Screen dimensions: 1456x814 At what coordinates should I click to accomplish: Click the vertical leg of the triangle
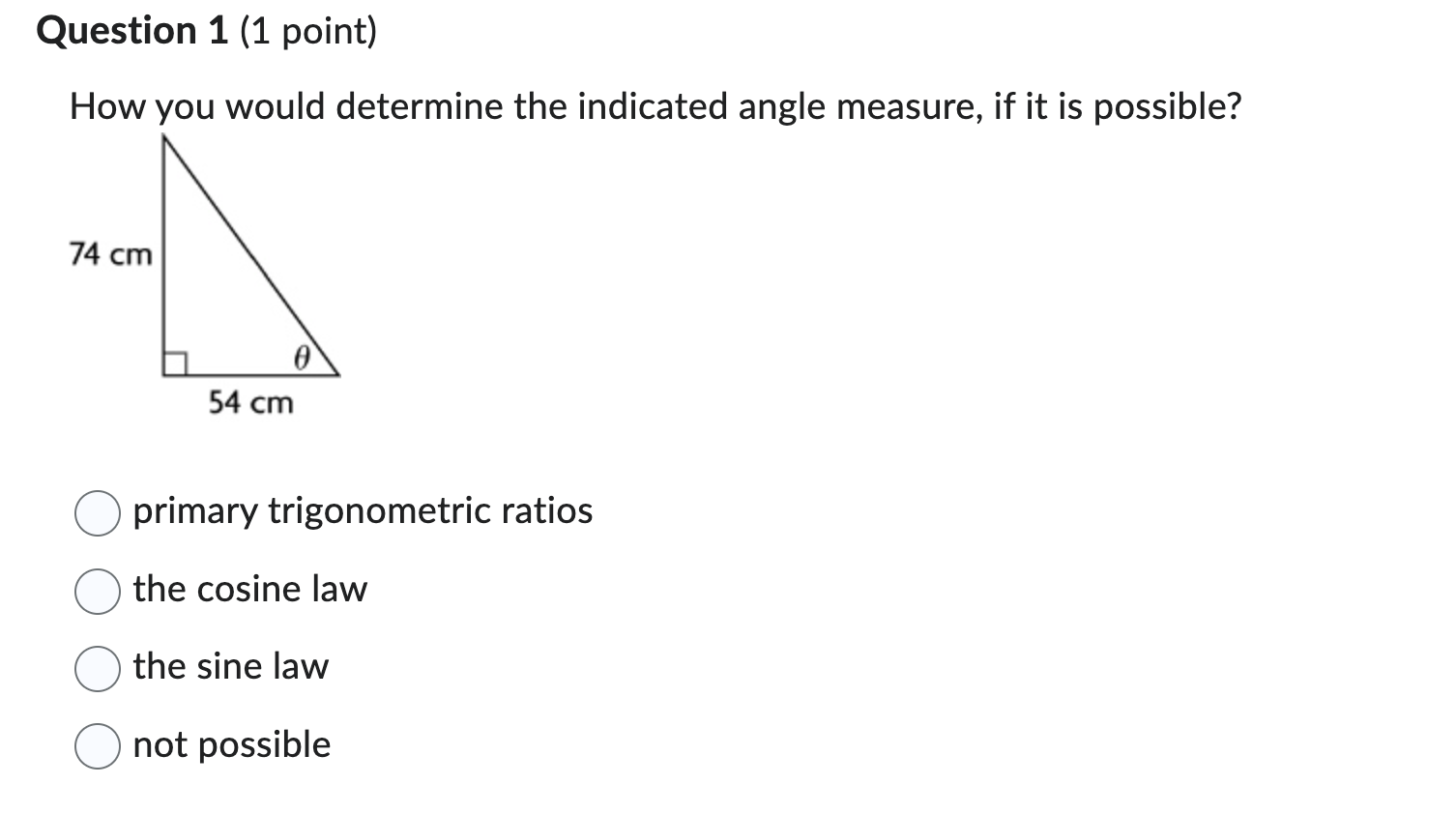point(164,256)
